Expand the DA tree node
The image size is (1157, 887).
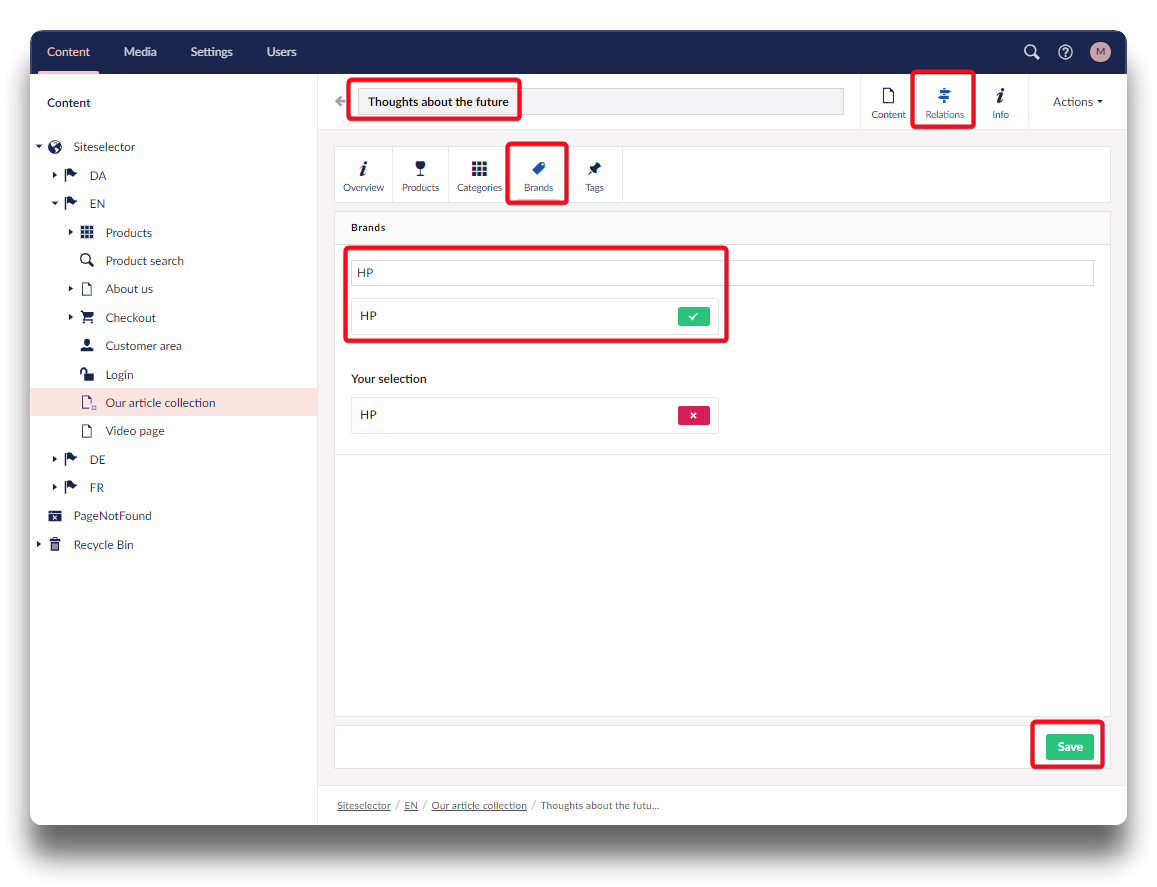(x=55, y=175)
